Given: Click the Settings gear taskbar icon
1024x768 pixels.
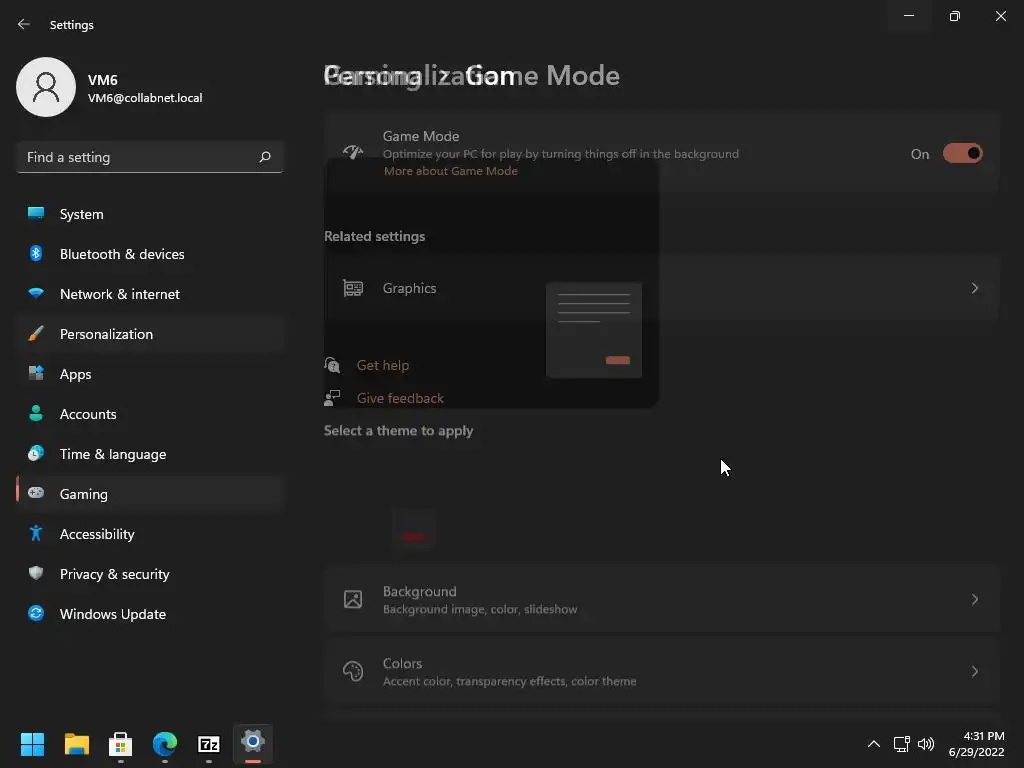Looking at the screenshot, I should (x=253, y=744).
